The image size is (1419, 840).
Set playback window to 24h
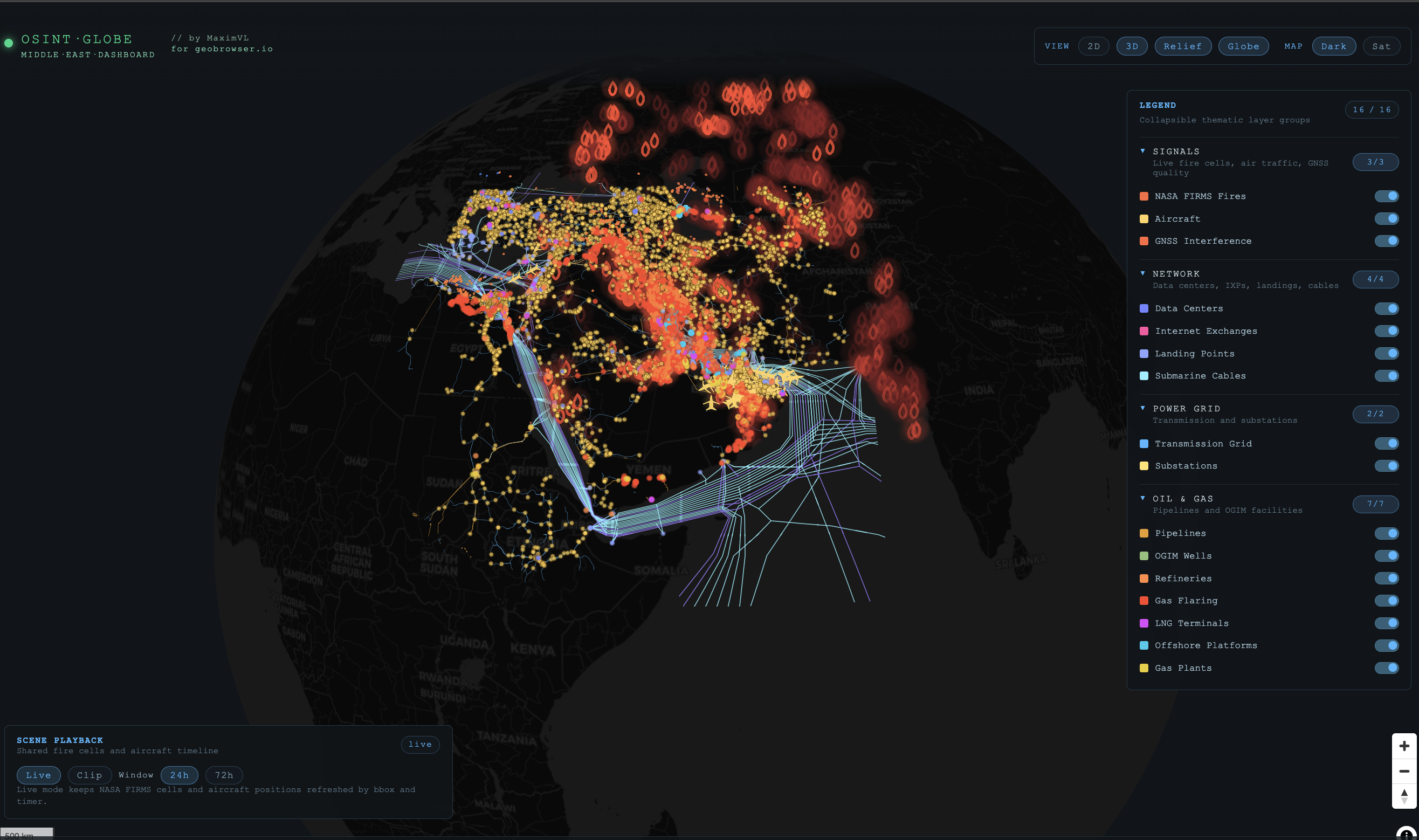[180, 775]
